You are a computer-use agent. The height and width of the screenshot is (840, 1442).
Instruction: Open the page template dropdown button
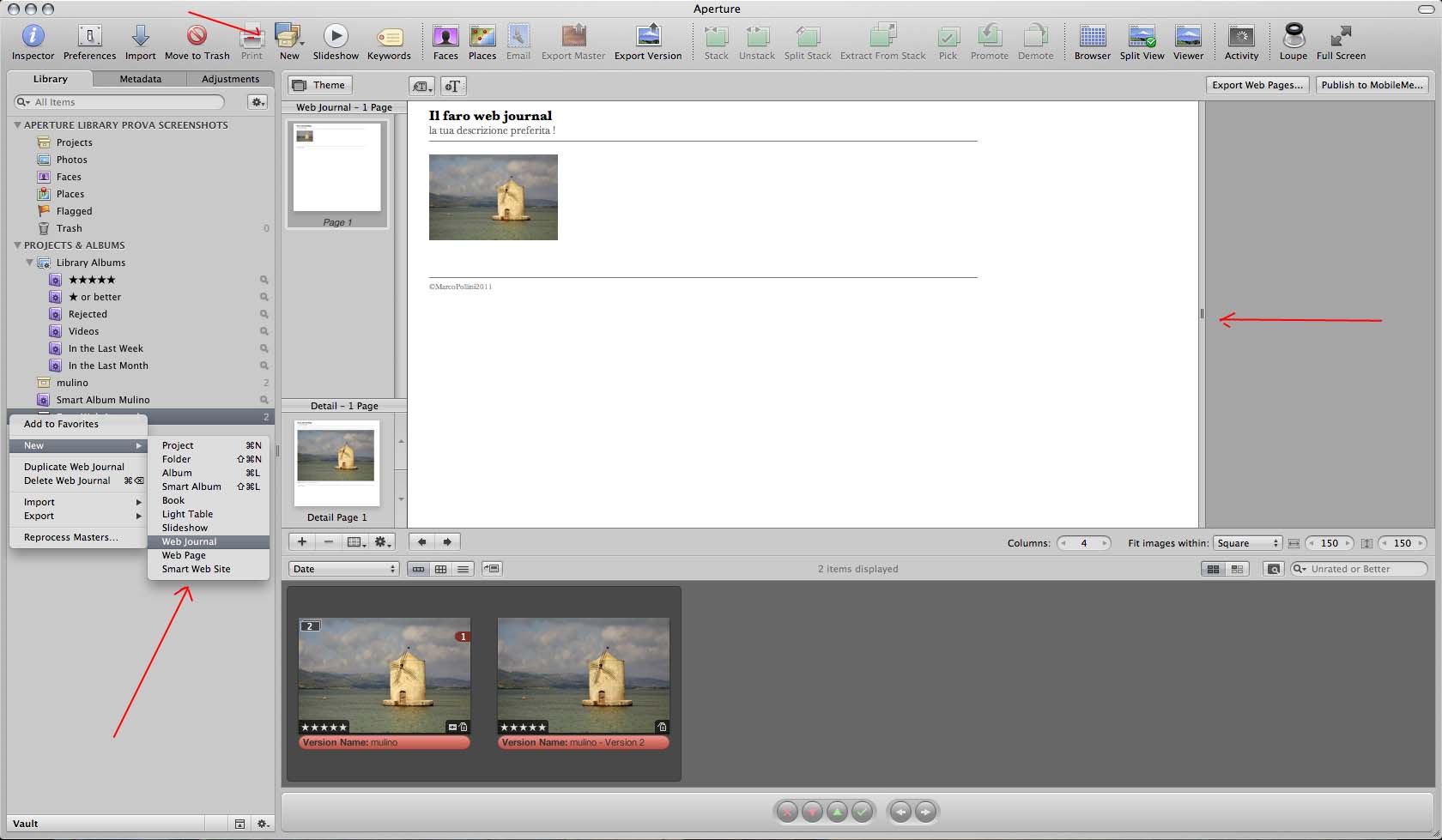355,542
